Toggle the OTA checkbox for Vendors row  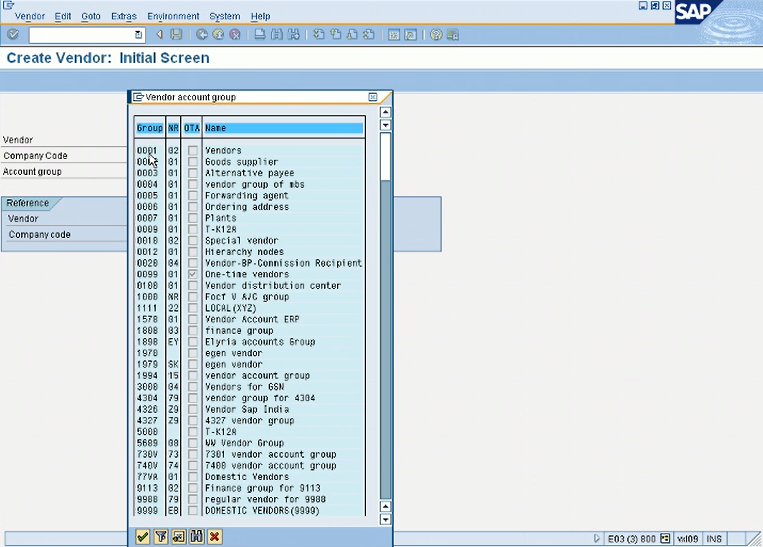pos(193,150)
